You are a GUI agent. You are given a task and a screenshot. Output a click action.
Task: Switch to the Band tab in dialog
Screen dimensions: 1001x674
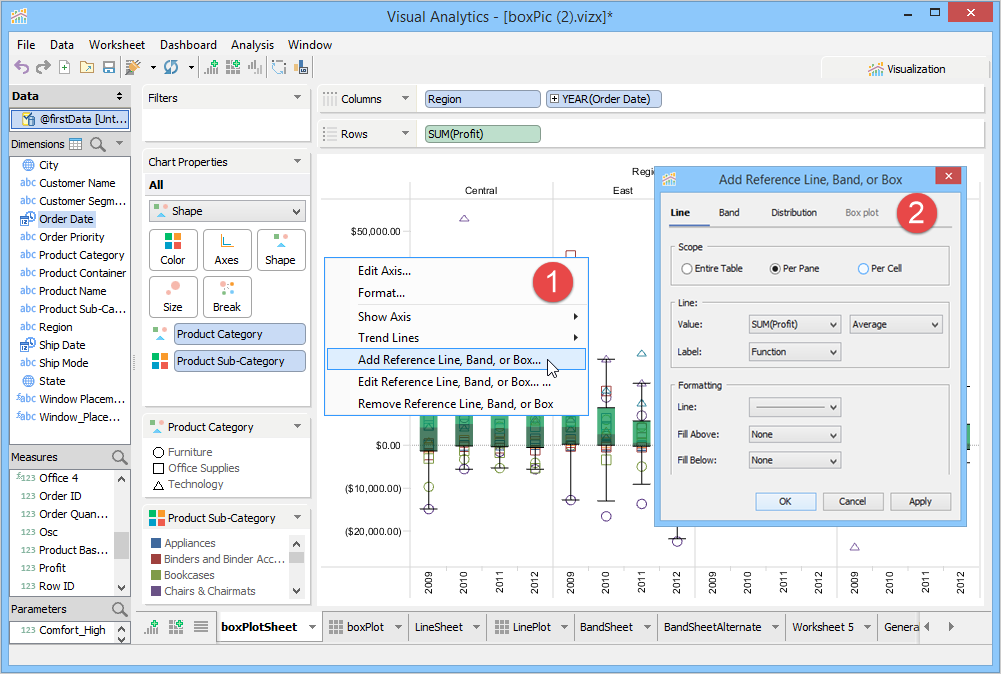pyautogui.click(x=729, y=213)
